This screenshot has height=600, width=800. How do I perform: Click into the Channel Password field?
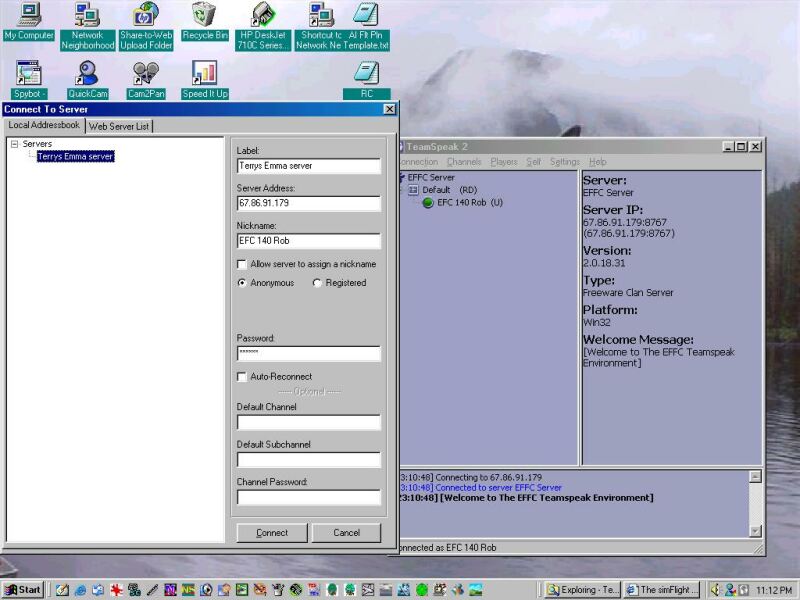[309, 497]
